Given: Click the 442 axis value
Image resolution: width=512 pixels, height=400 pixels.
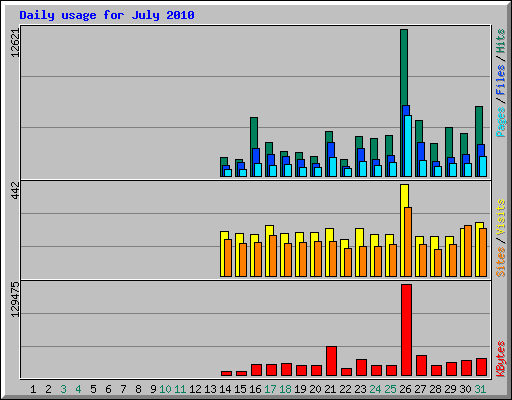Looking at the screenshot, I should tap(15, 190).
